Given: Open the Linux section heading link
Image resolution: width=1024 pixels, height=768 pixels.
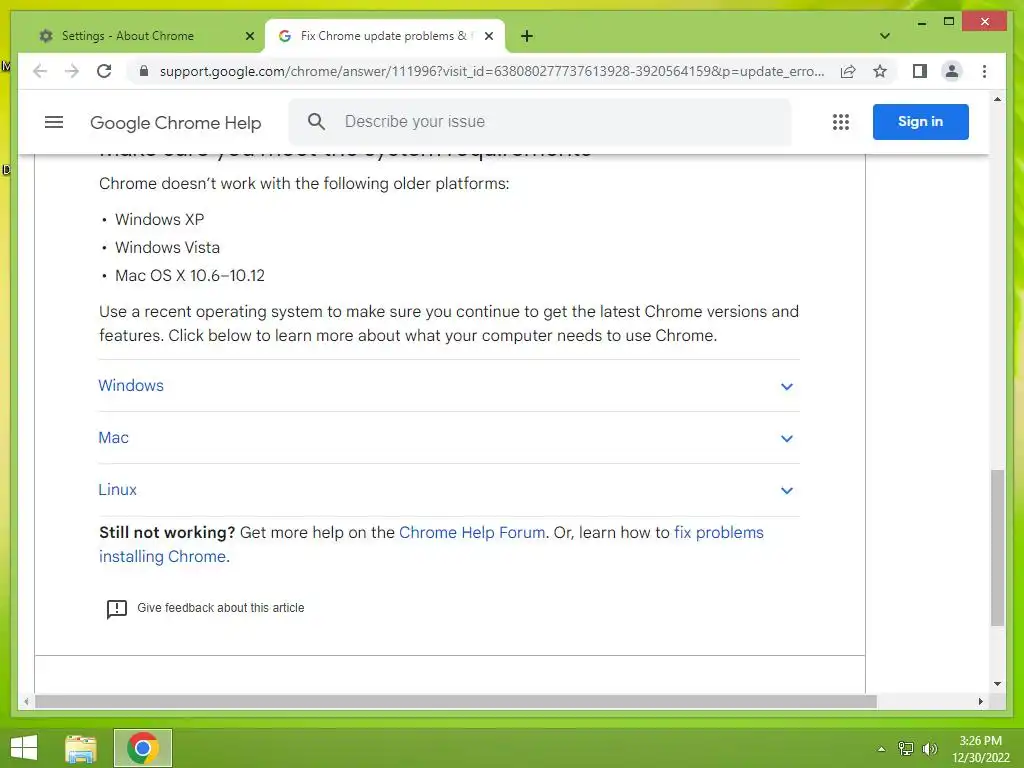Looking at the screenshot, I should coord(117,490).
